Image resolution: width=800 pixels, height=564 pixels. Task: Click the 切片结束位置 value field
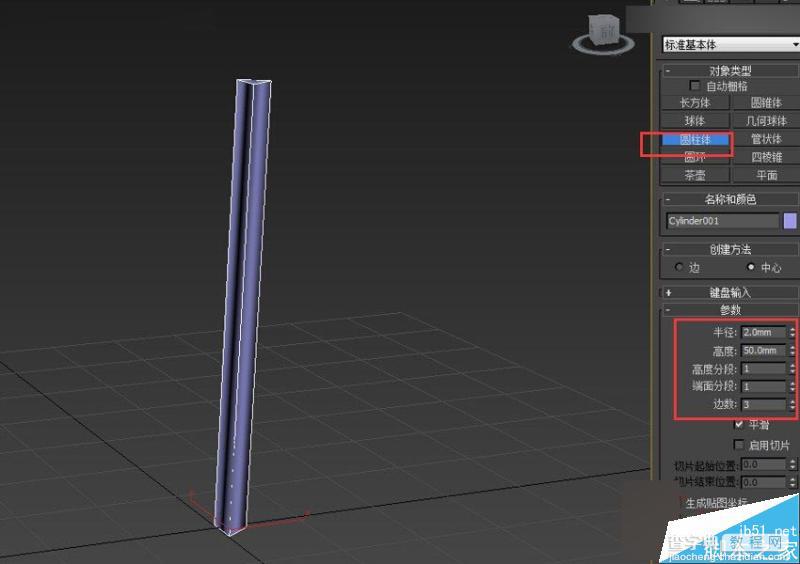(764, 482)
